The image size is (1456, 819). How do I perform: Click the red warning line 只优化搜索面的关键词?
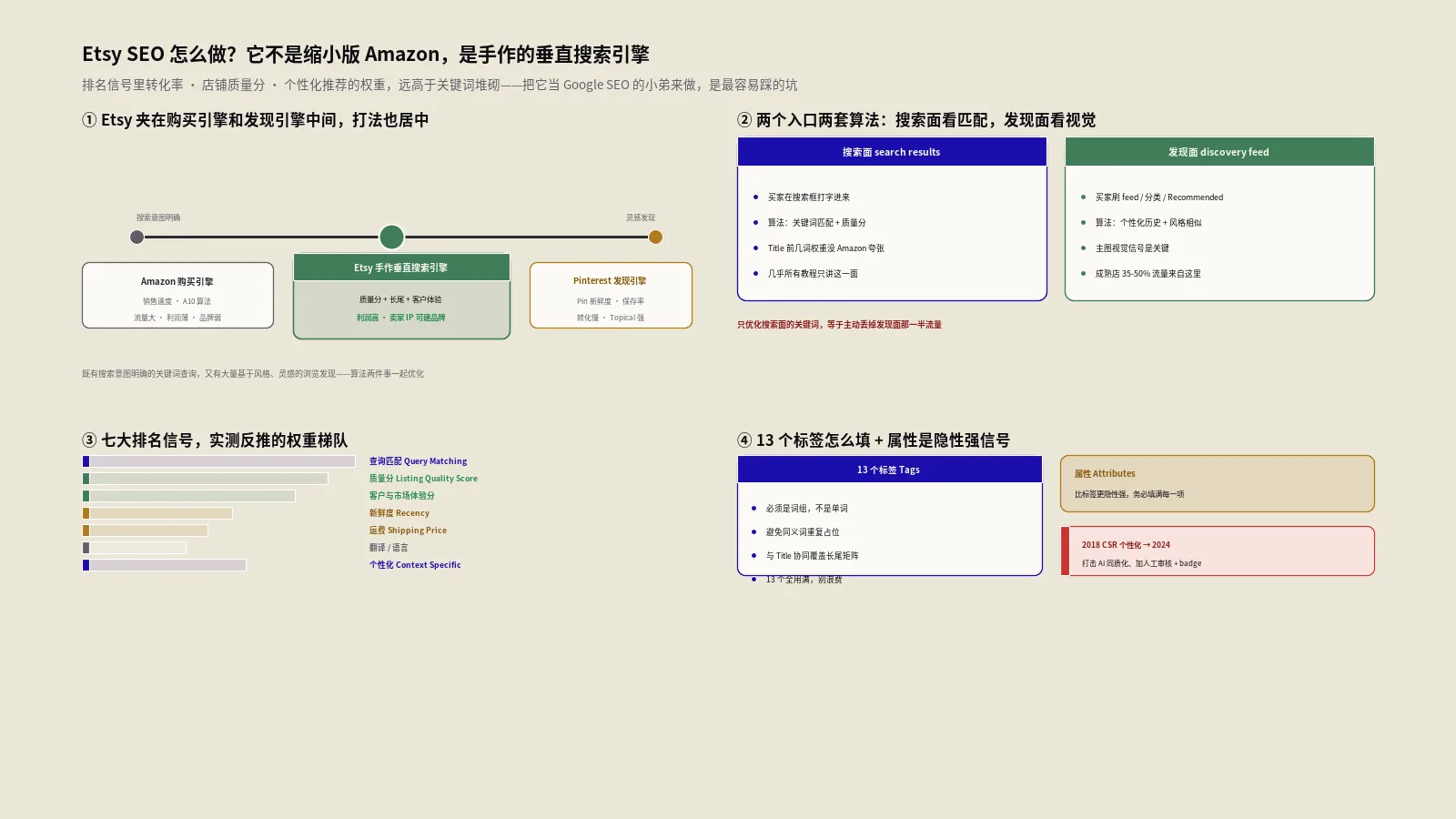(x=839, y=325)
